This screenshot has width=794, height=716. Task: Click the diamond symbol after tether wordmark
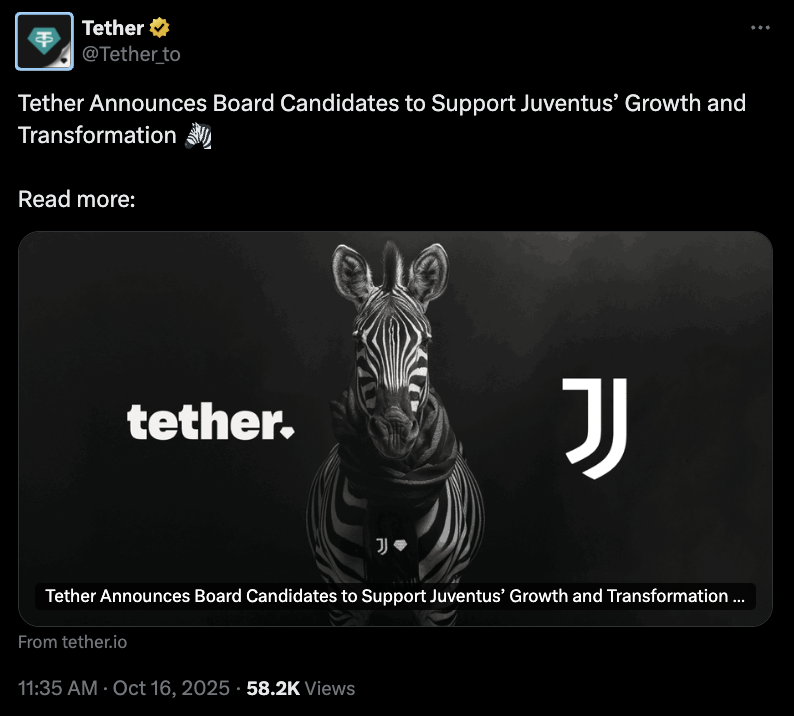288,433
